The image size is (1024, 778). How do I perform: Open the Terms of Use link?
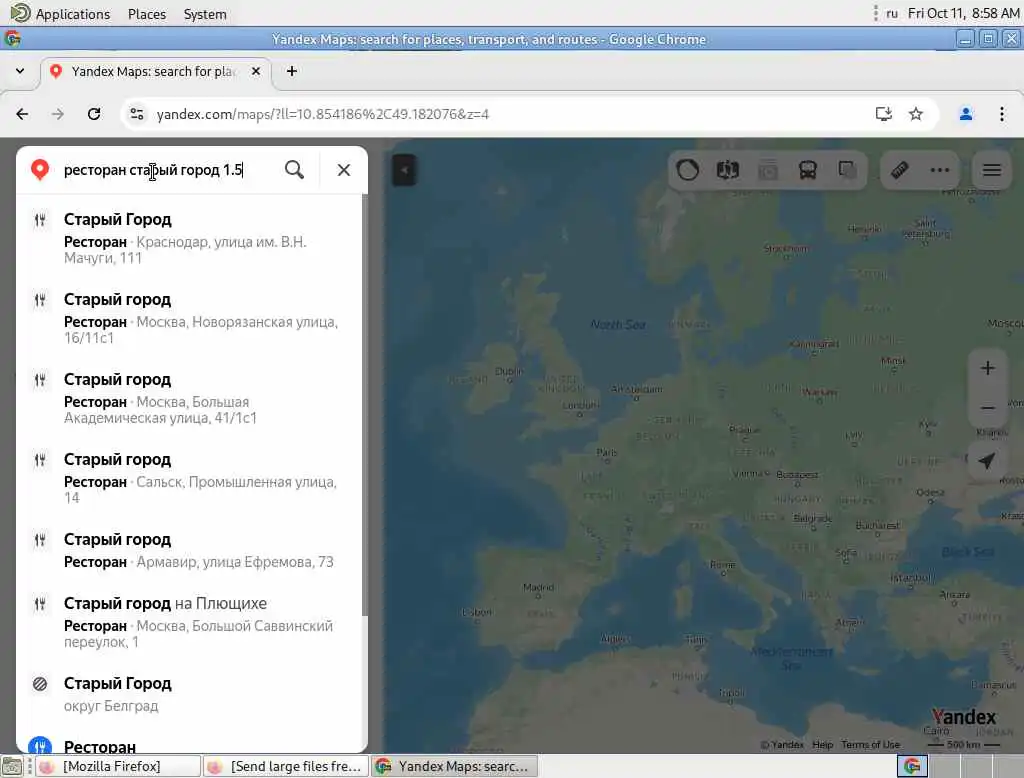[871, 745]
